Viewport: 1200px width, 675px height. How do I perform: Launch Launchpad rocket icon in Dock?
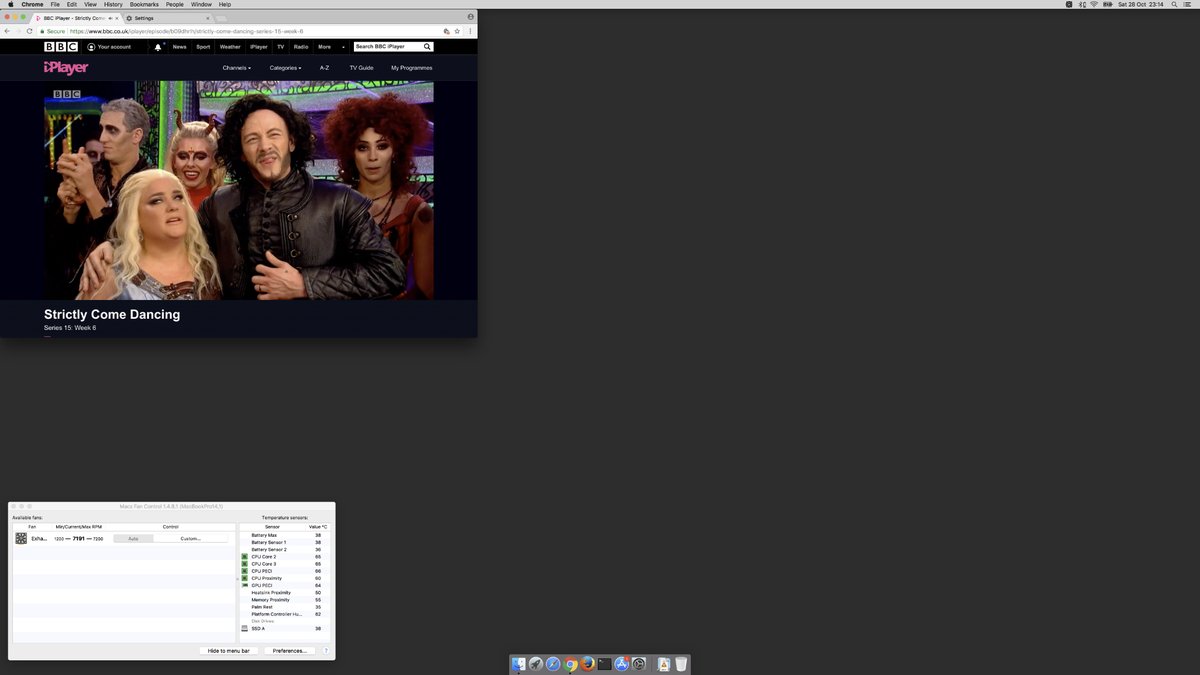536,664
